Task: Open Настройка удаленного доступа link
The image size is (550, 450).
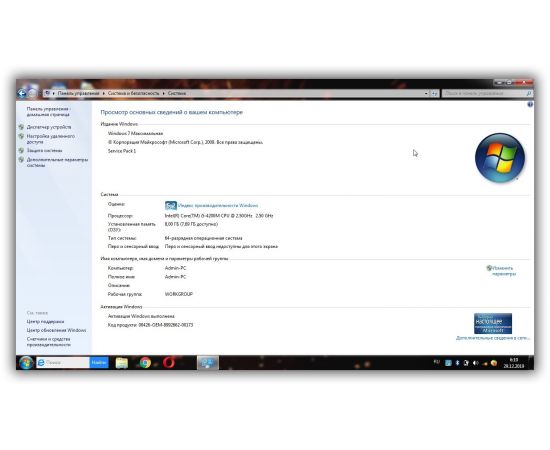Action: (x=51, y=139)
